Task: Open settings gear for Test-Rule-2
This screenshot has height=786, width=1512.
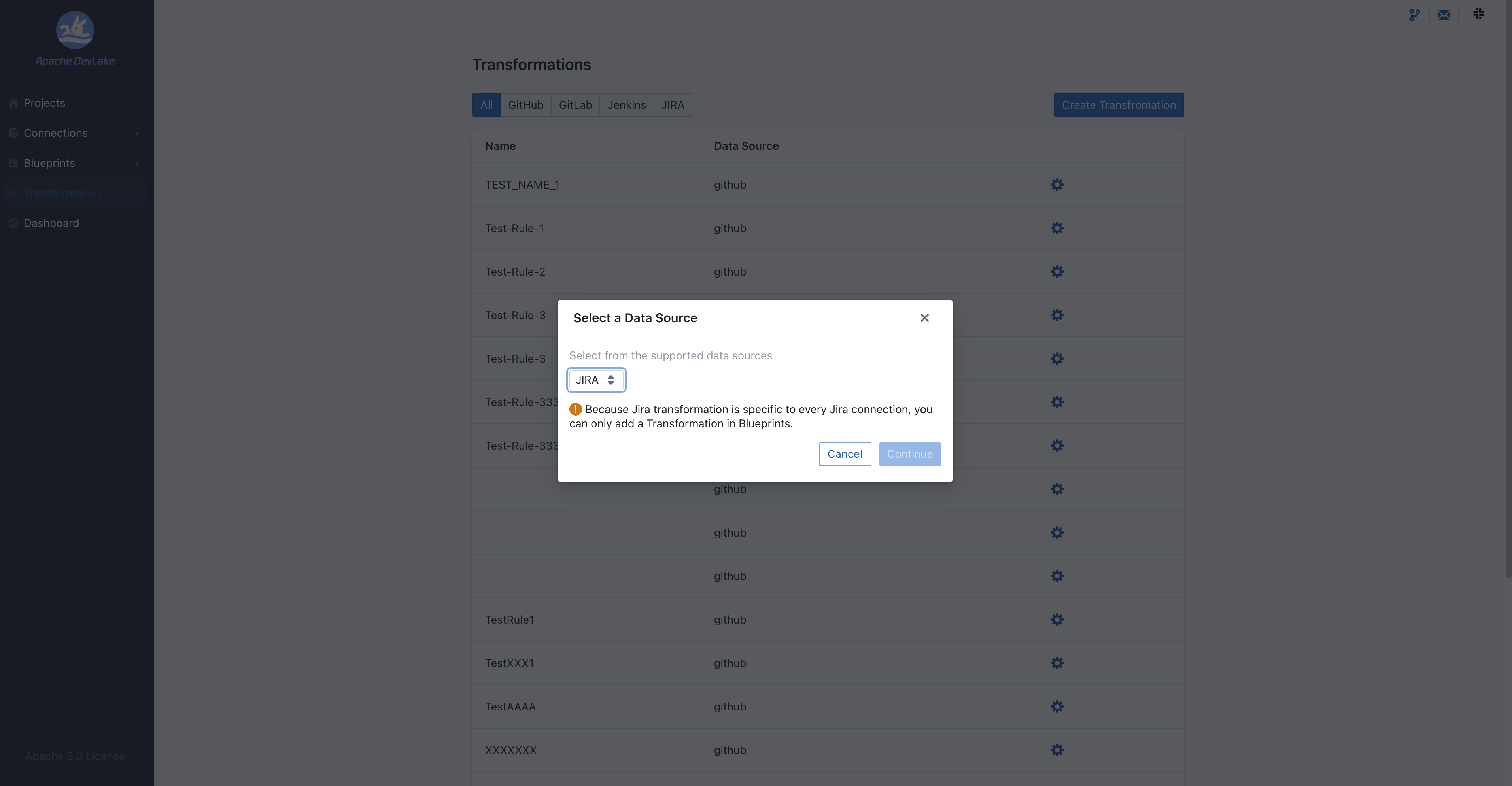Action: 1057,272
